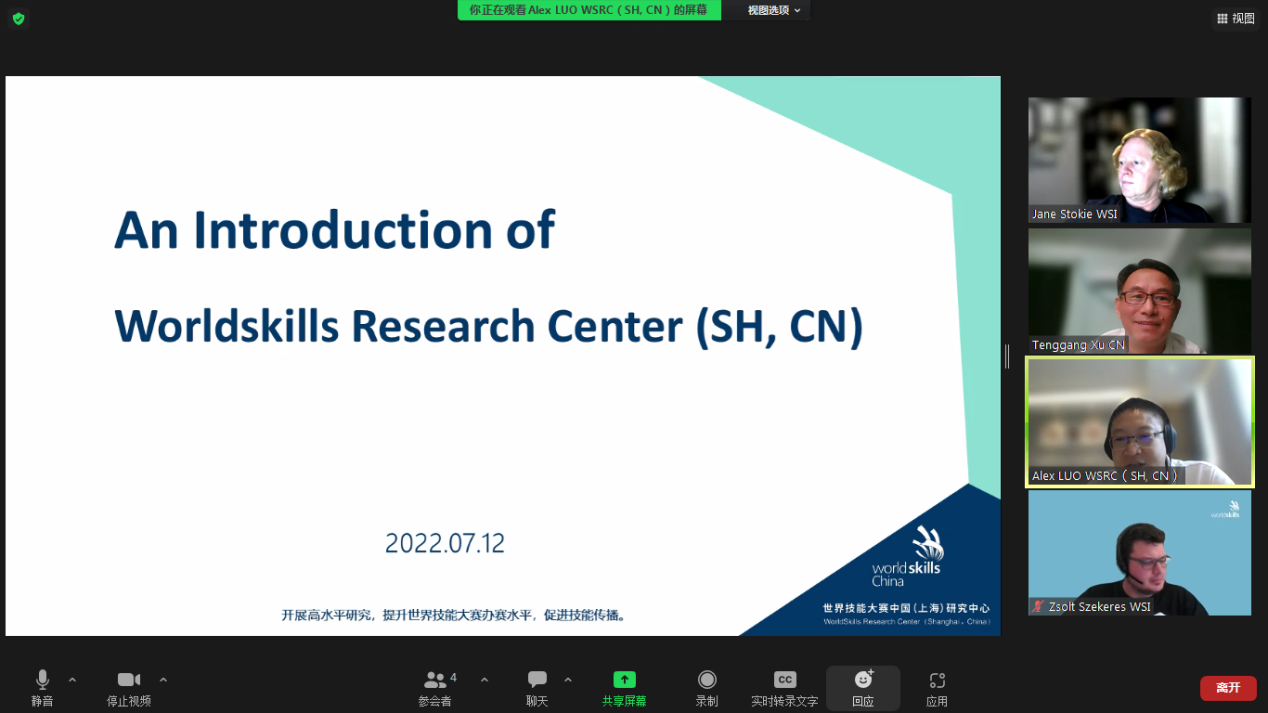Enable live transcript CC button
This screenshot has width=1268, height=713.
coord(785,687)
